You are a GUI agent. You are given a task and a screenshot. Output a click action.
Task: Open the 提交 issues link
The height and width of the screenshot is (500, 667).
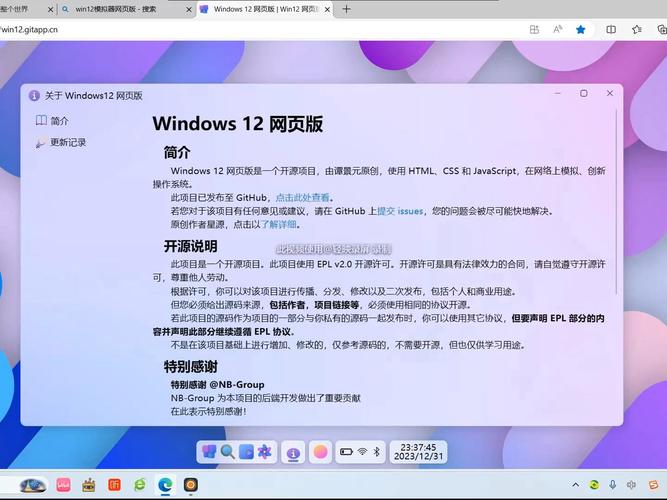click(400, 211)
